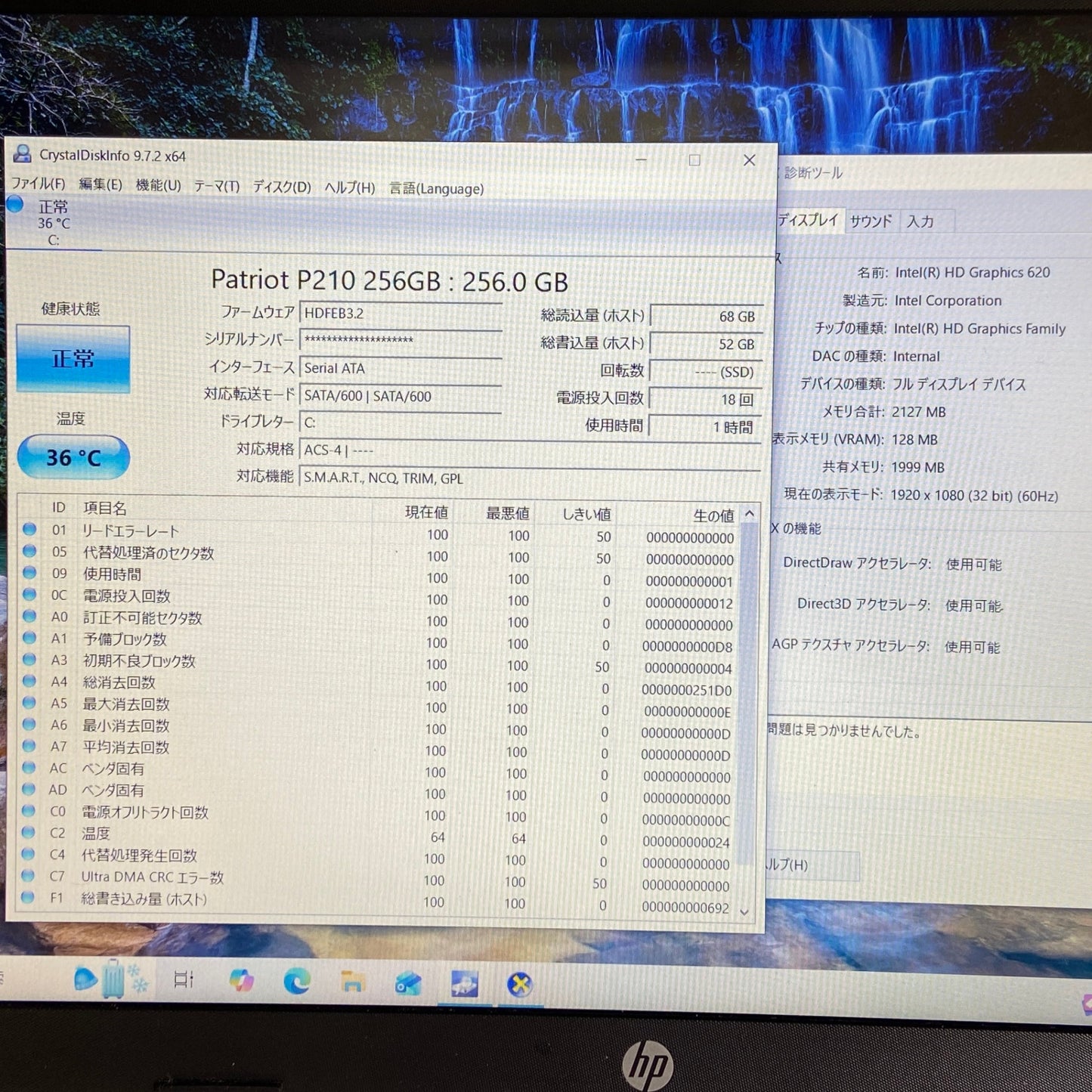
Task: Click the CrystalDiskInfo title bar app icon
Action: pos(22,154)
